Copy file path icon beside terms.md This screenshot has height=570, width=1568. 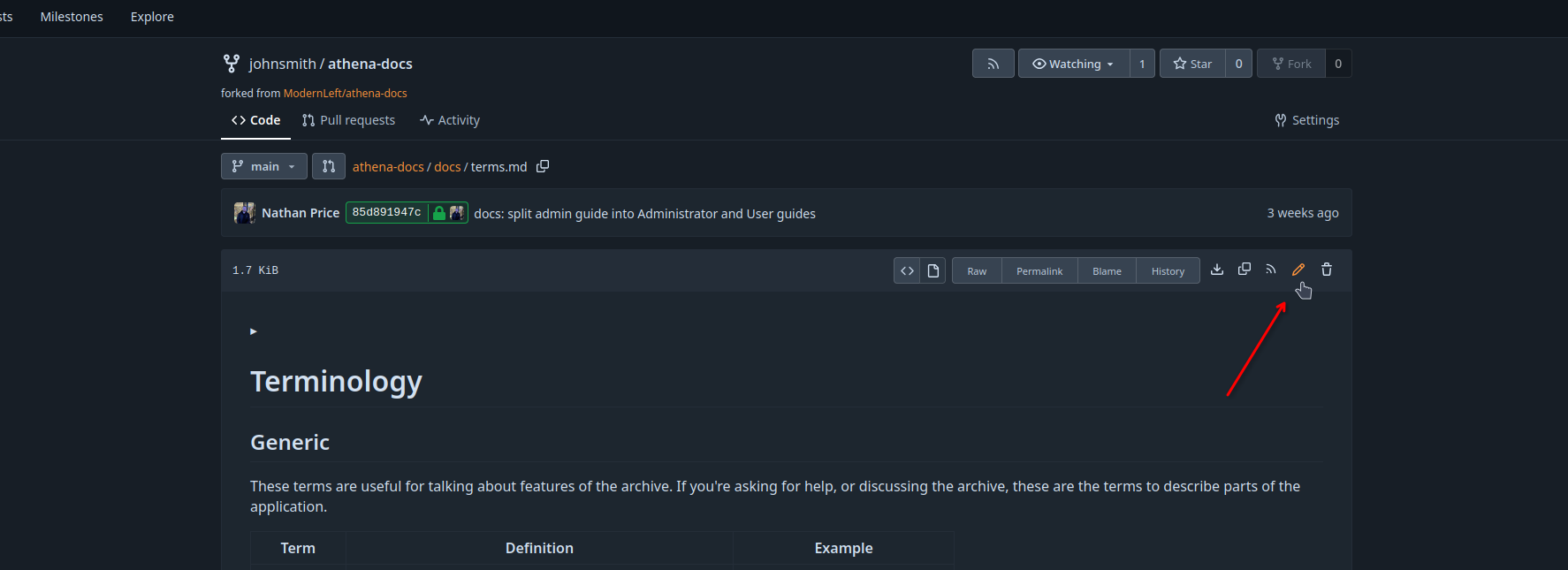point(543,166)
